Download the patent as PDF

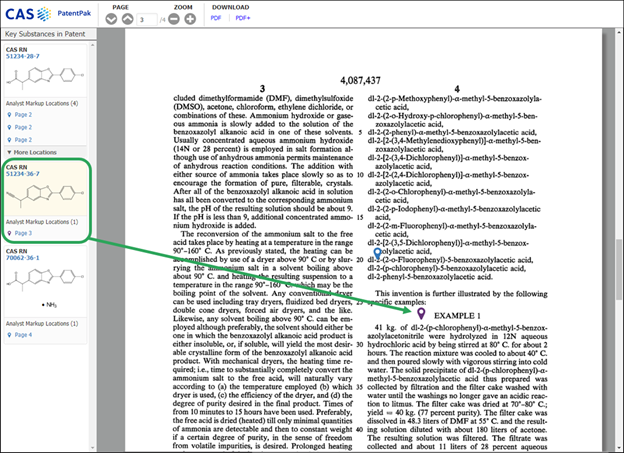[x=216, y=18]
